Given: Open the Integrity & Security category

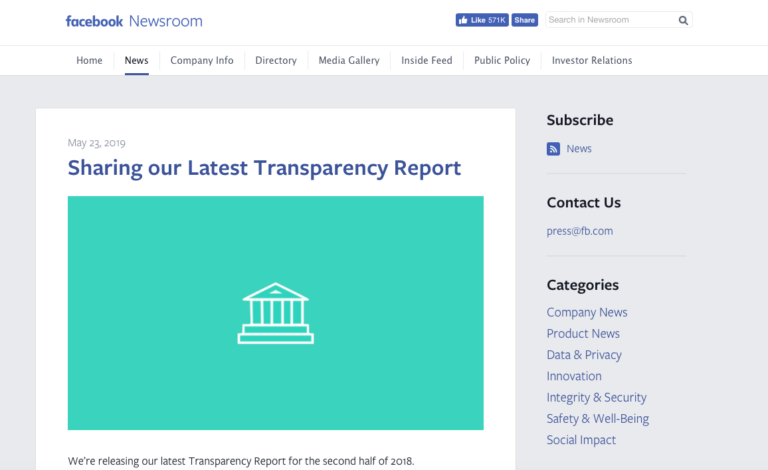Looking at the screenshot, I should pos(597,398).
